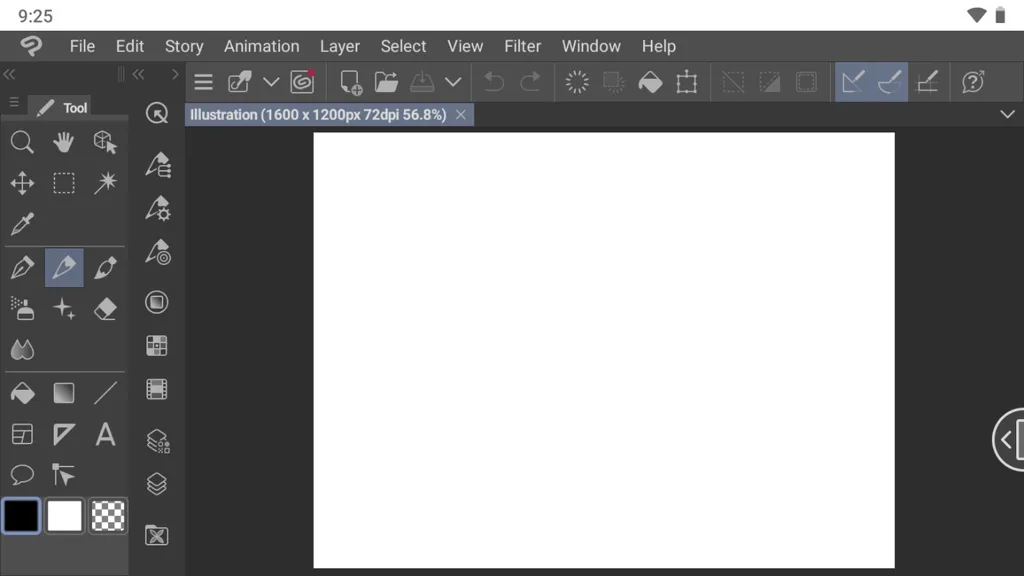Open the Color Set palette icon
1024x576 pixels.
click(x=157, y=345)
